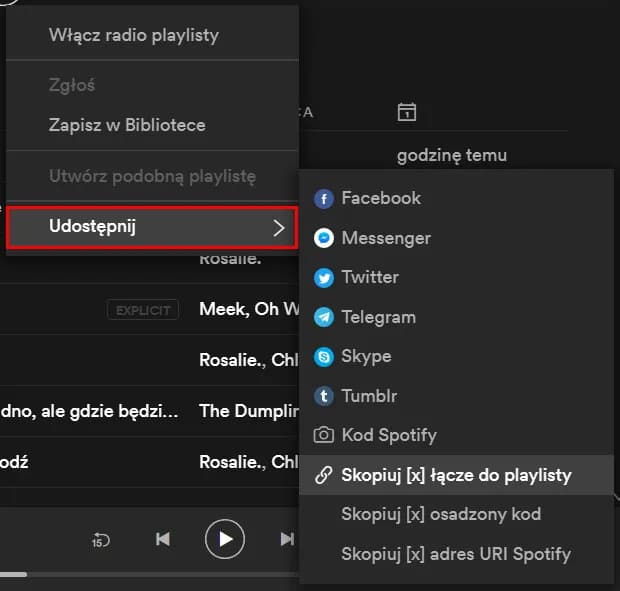620x591 pixels.
Task: Choose Zapisz w Bibliotece from context menu
Action: [x=127, y=125]
